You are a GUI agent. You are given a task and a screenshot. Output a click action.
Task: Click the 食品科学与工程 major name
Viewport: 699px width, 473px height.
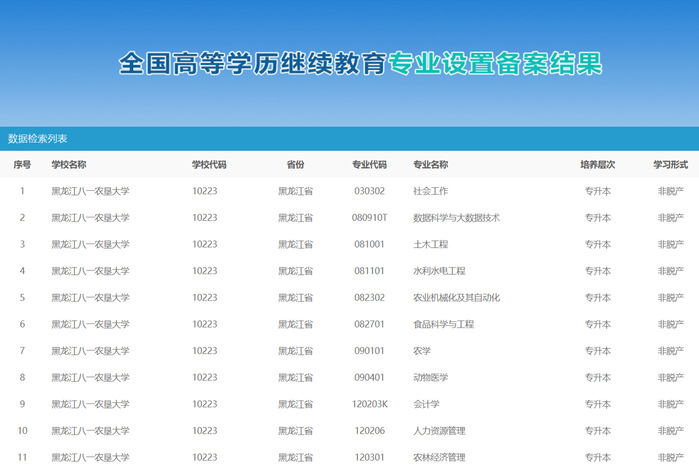pos(443,324)
